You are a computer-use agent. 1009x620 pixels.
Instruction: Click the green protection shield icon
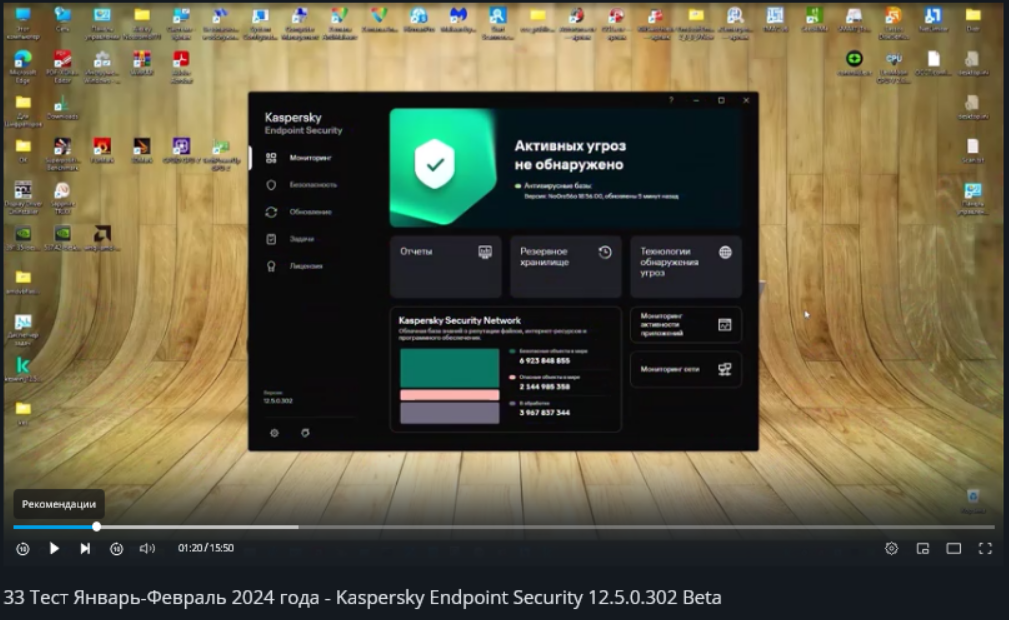[x=435, y=164]
